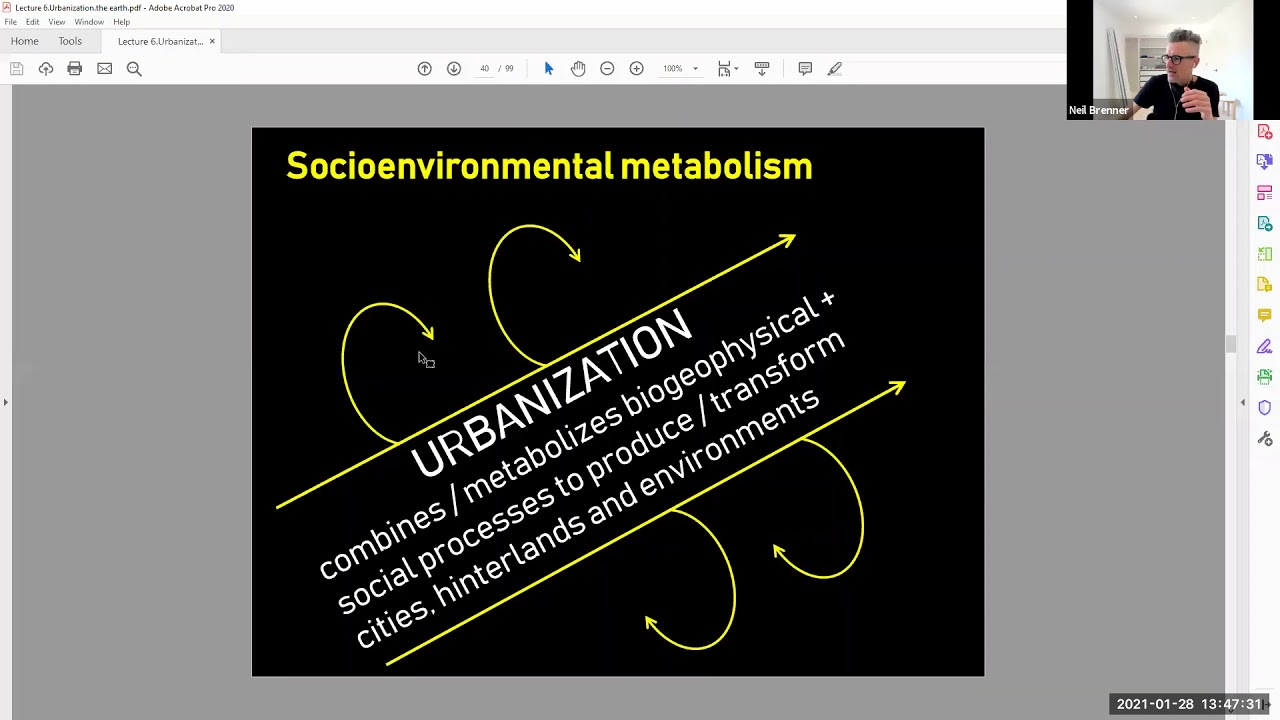Select the Hand pan tool
Screen dimensions: 1280x720
coord(578,68)
